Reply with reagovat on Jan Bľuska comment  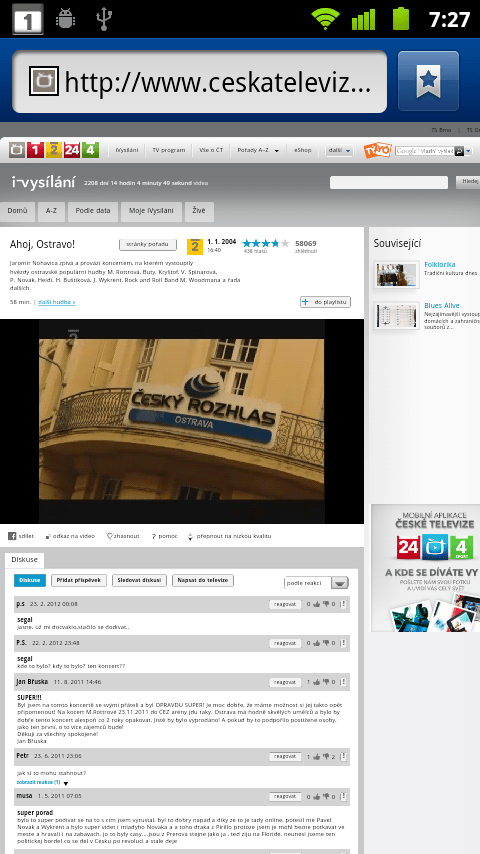tap(285, 682)
